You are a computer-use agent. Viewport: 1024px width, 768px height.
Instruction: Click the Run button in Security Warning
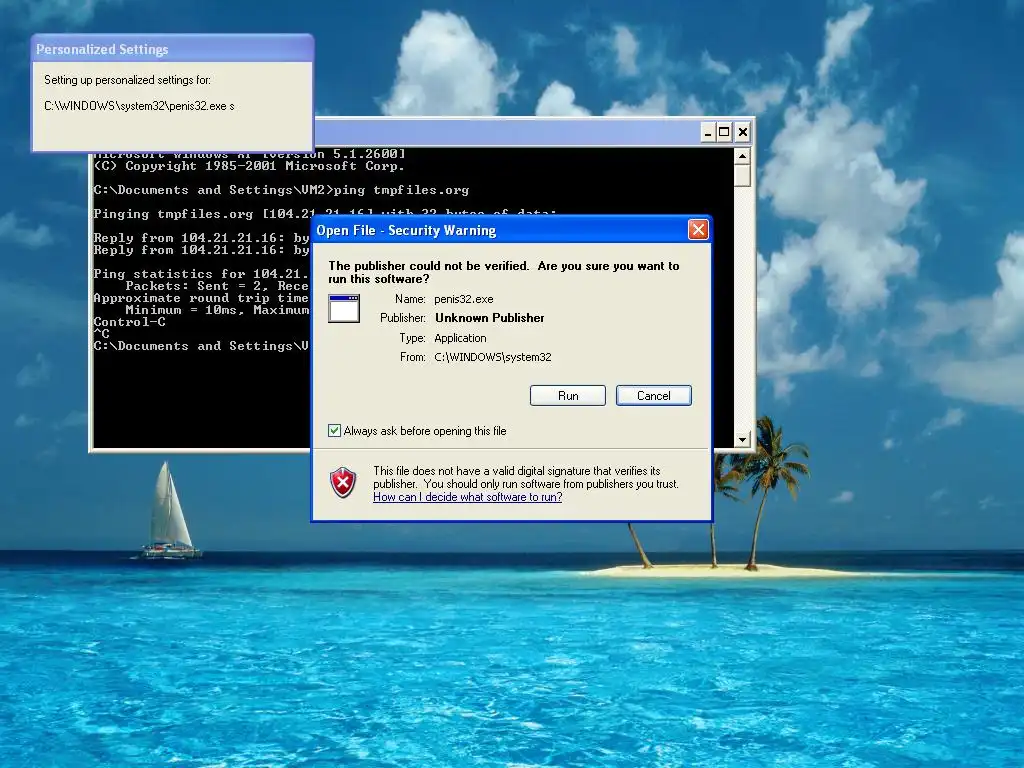click(x=568, y=396)
